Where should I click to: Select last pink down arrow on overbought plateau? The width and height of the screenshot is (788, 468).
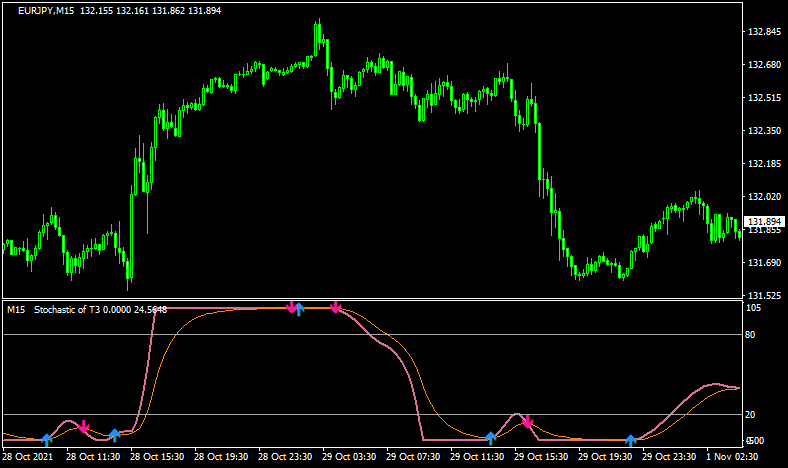point(336,307)
